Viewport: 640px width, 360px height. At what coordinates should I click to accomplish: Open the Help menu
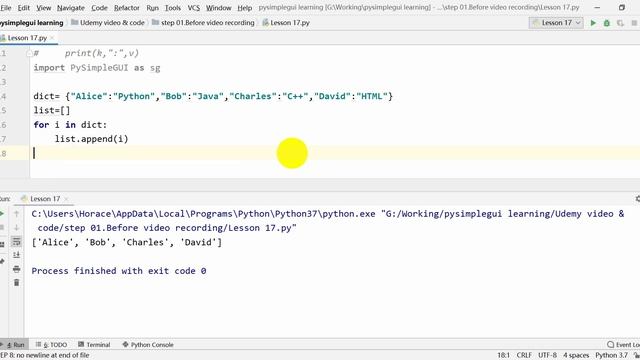(244, 8)
